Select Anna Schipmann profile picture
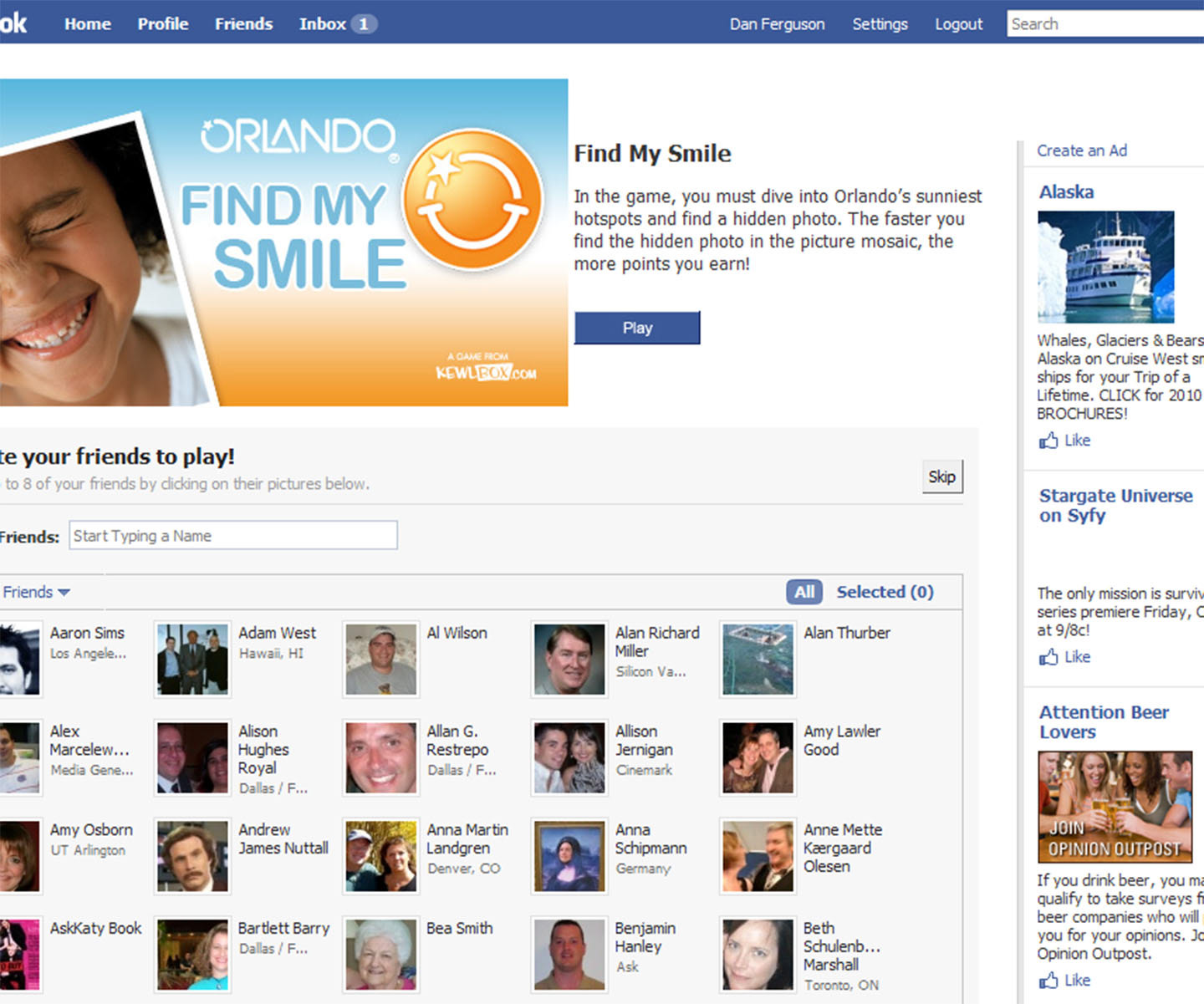 (x=569, y=857)
